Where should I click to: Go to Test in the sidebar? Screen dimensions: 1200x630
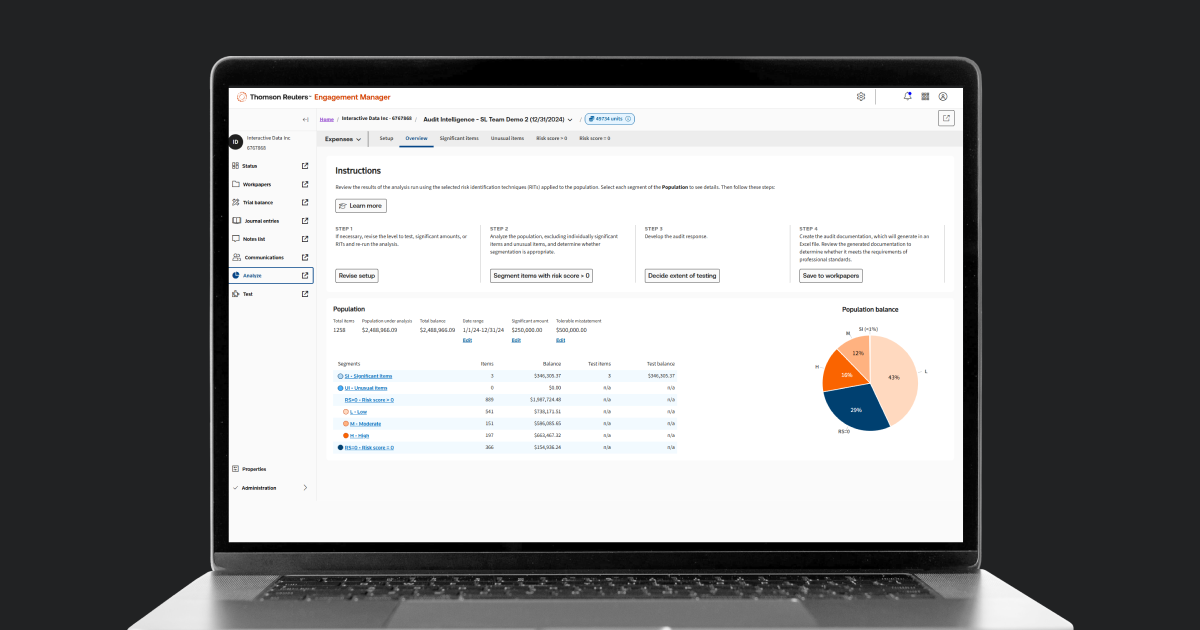tap(247, 294)
